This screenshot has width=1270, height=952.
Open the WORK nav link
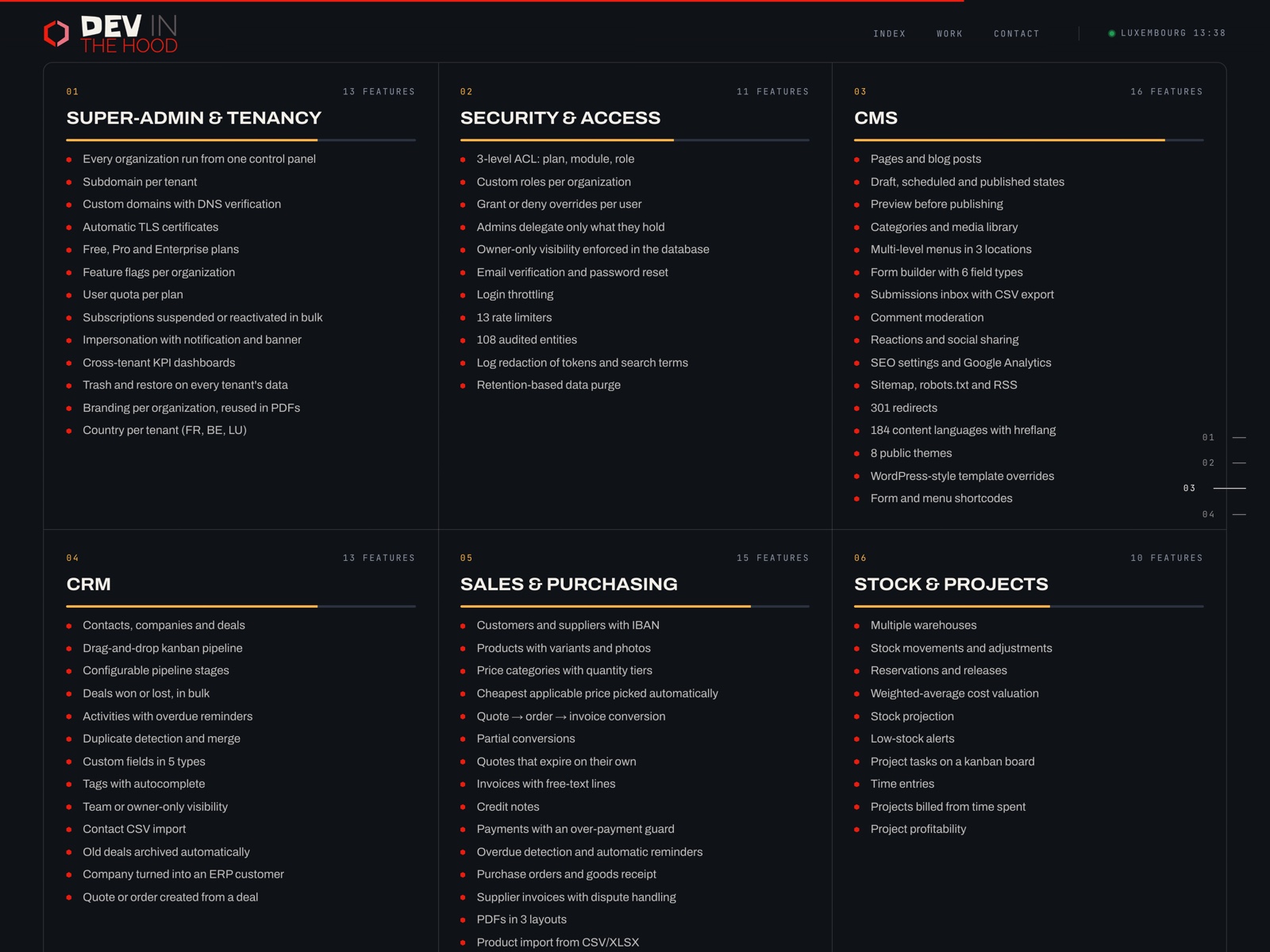tap(949, 33)
